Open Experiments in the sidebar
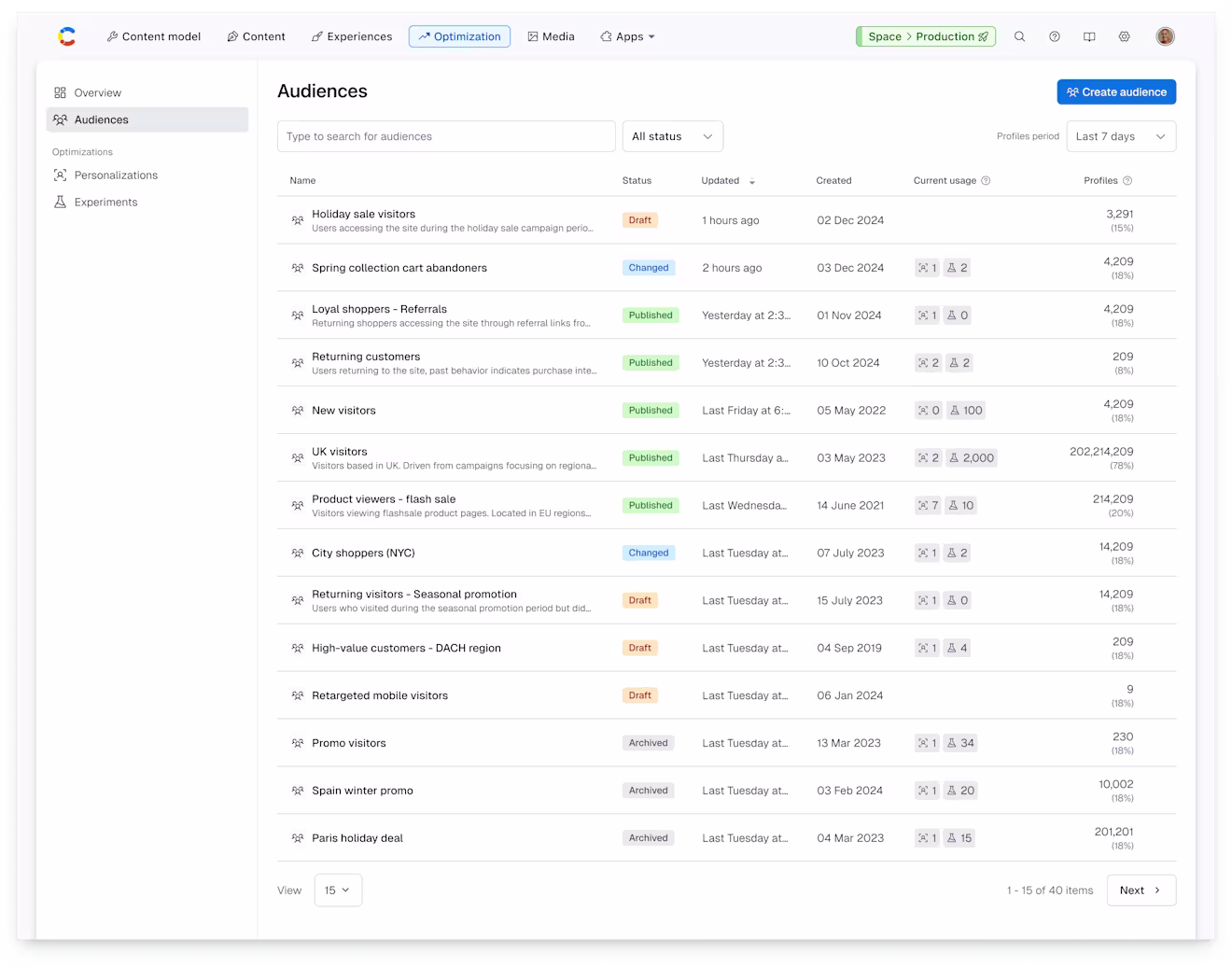This screenshot has width=1232, height=967. 147,203
